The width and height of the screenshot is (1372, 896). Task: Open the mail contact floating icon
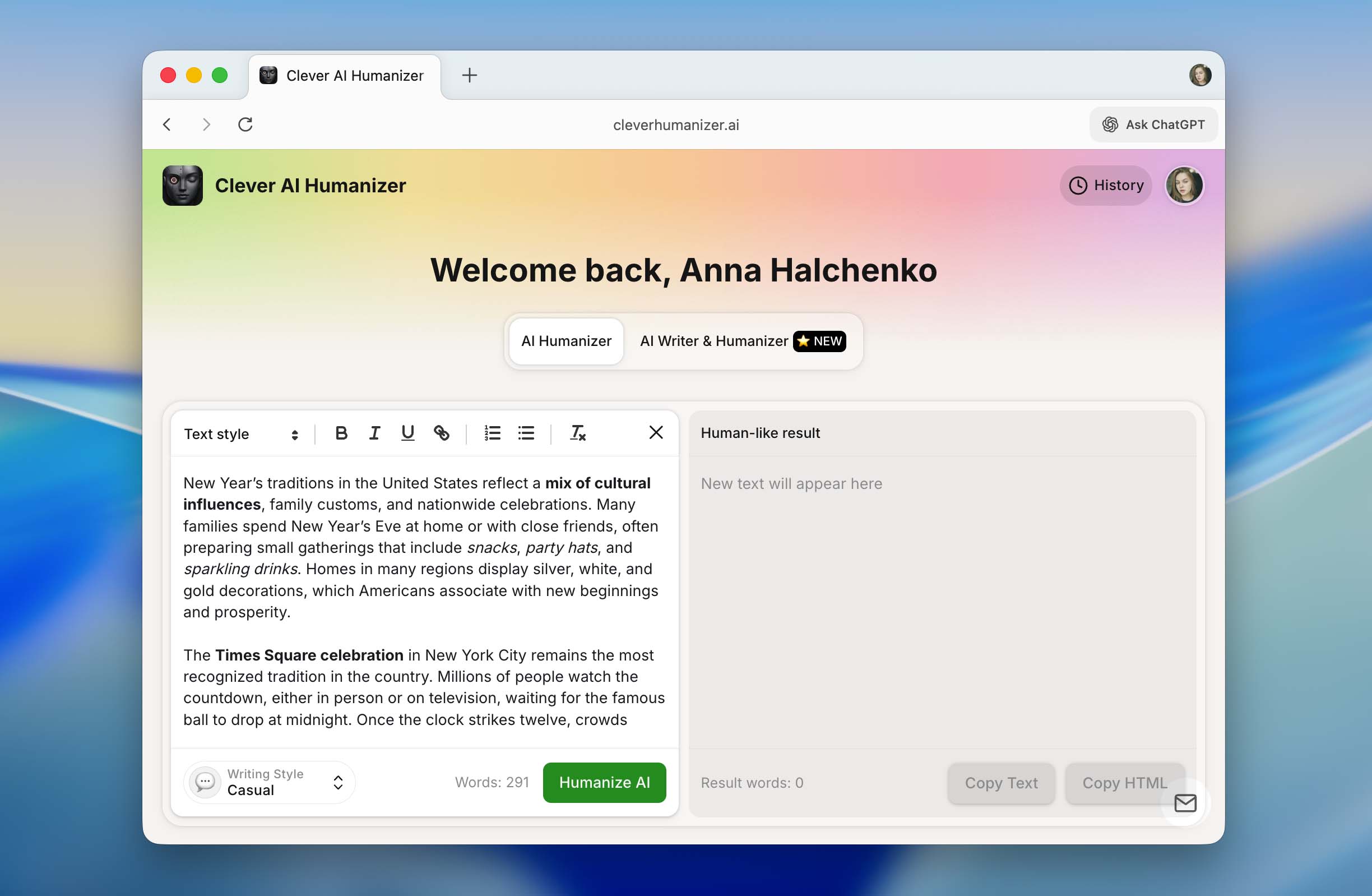tap(1185, 802)
